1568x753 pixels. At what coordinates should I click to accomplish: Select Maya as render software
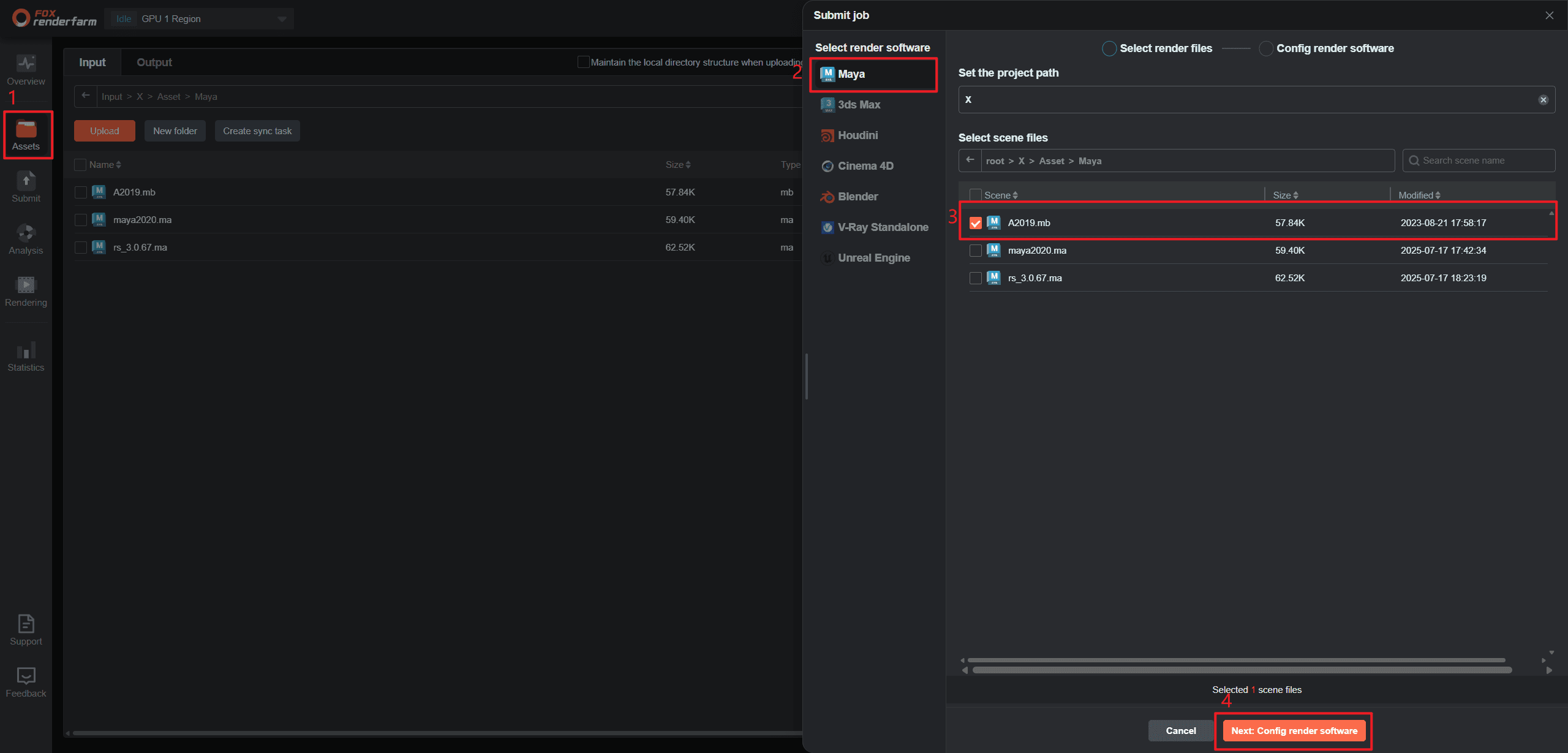[873, 74]
